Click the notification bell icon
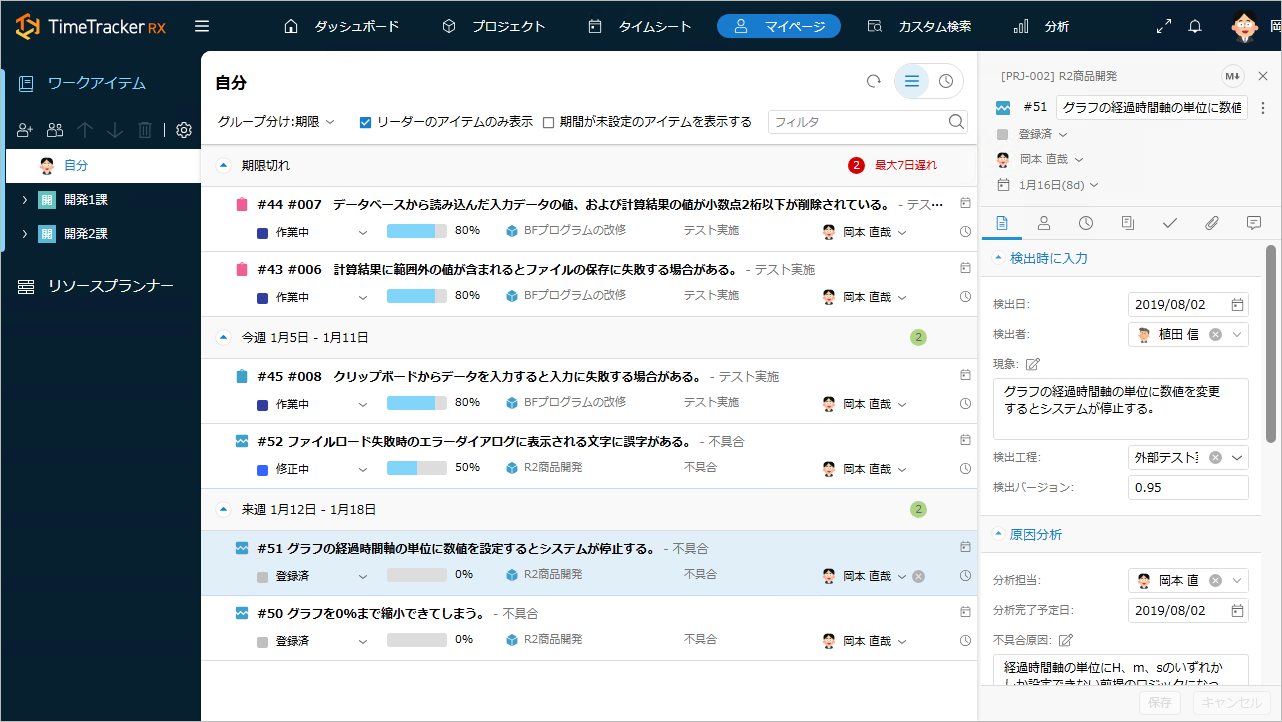 click(1194, 27)
